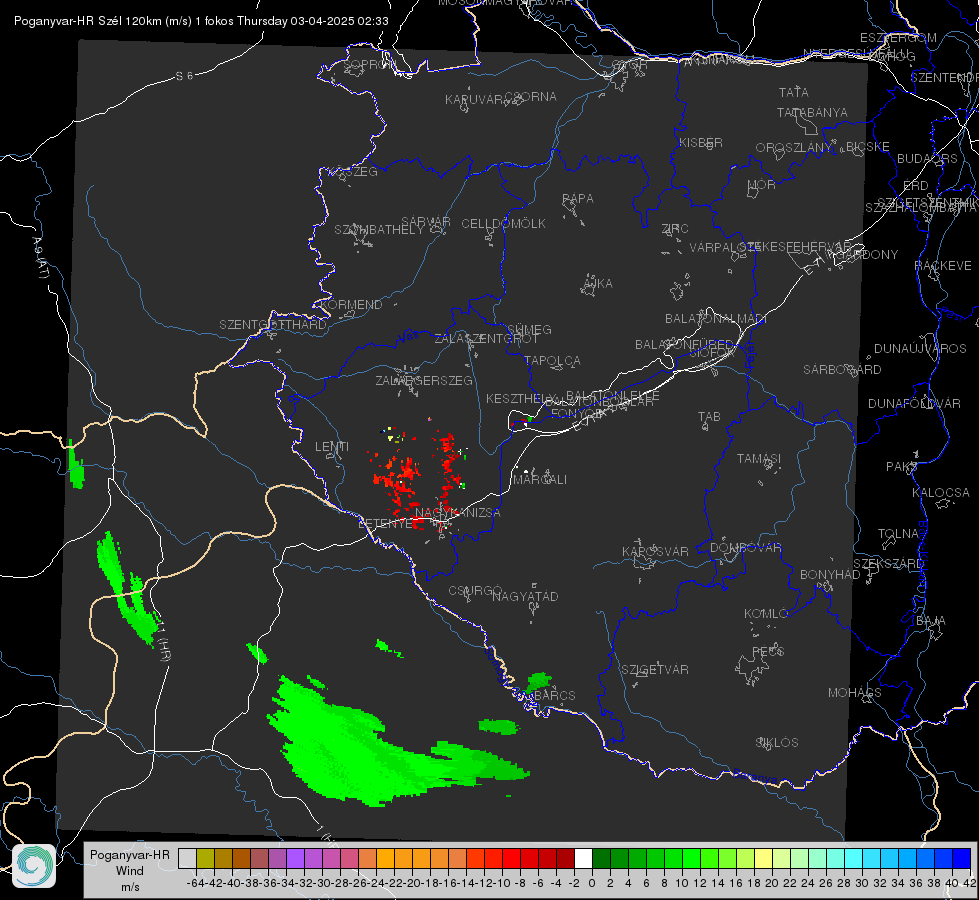Select the BAJA city label
The width and height of the screenshot is (979, 900).
(931, 621)
